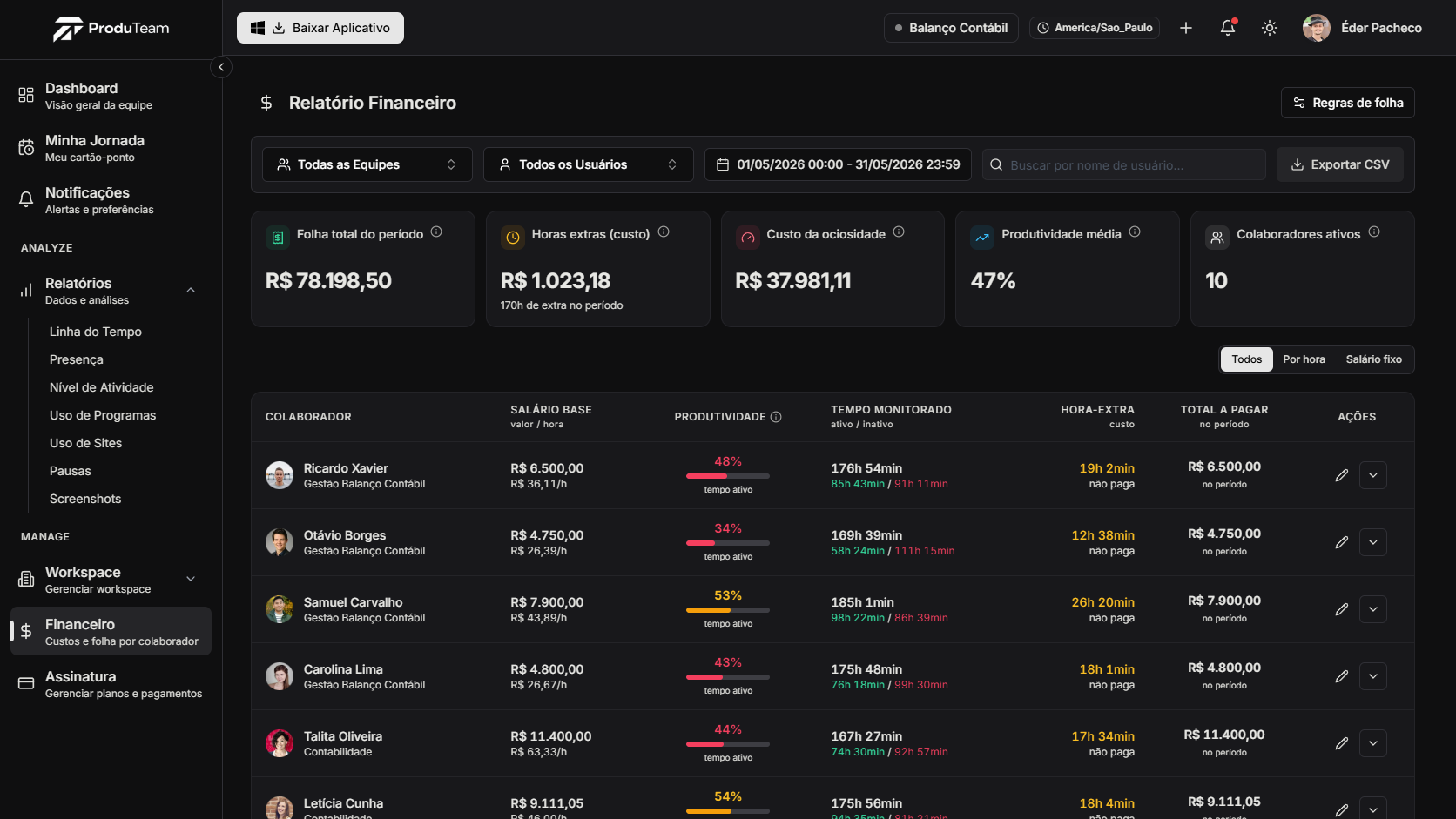Expand Carolina Lima's row details chevron
Viewport: 1456px width, 819px height.
click(1373, 676)
